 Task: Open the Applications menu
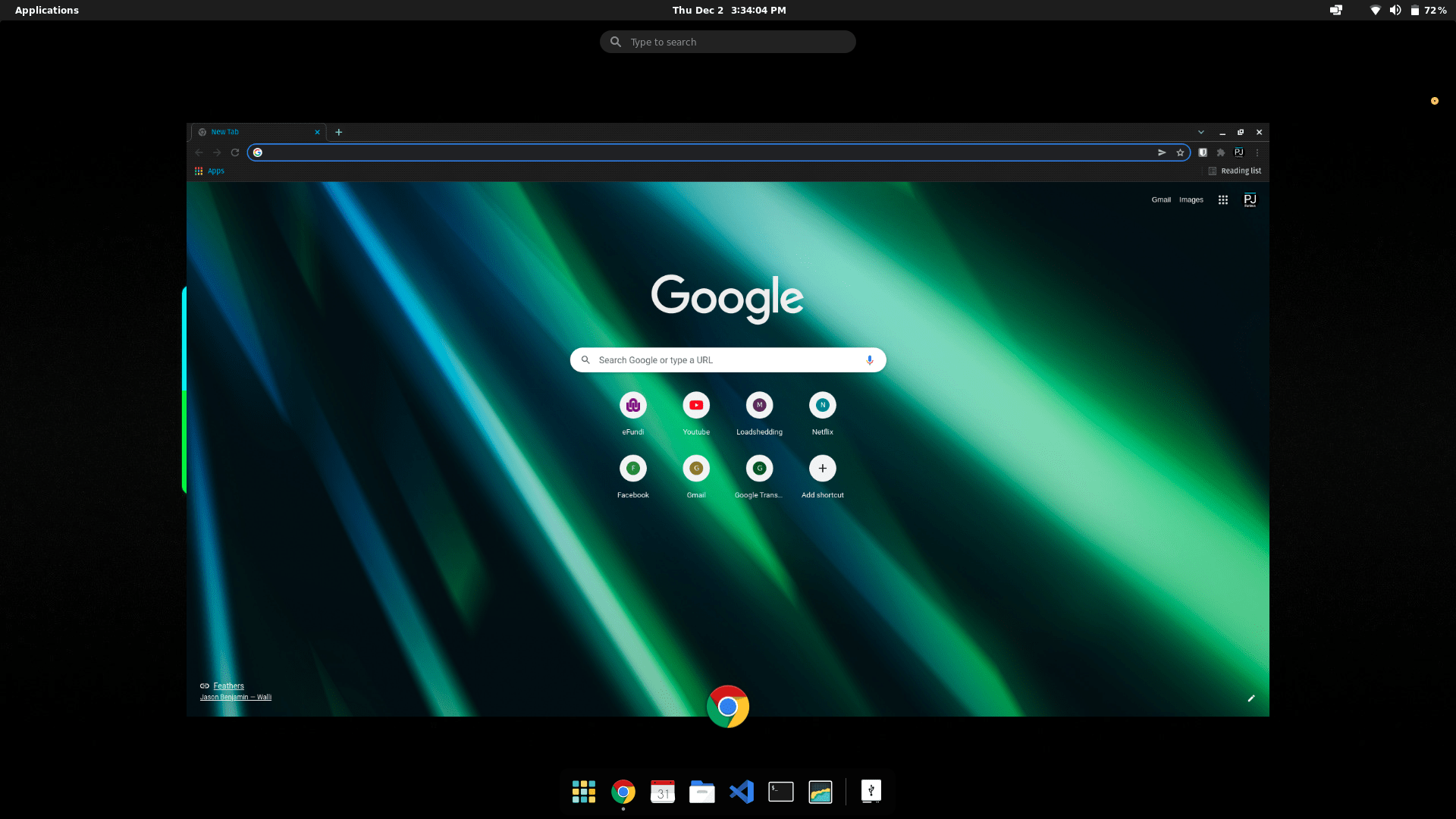tap(46, 10)
